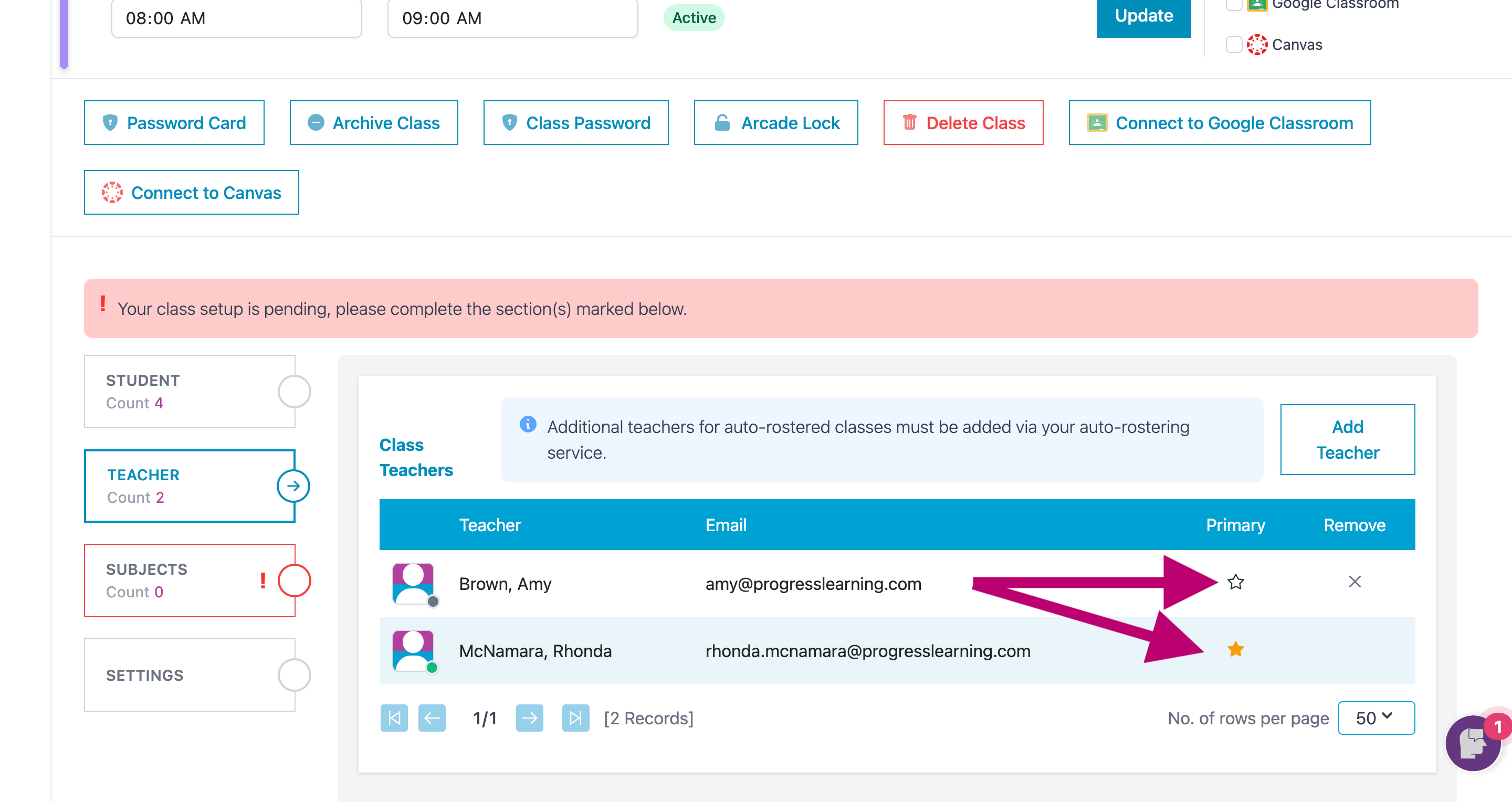Image resolution: width=1512 pixels, height=802 pixels.
Task: Open the rows per page dropdown
Action: [1376, 717]
